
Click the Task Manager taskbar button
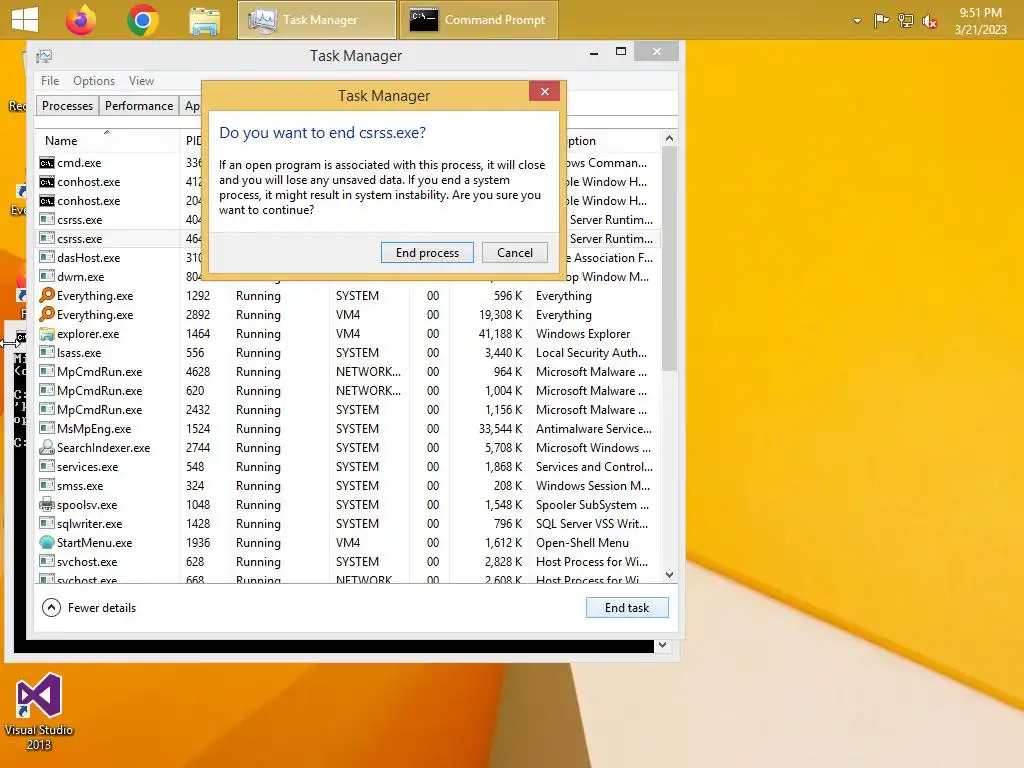click(317, 20)
